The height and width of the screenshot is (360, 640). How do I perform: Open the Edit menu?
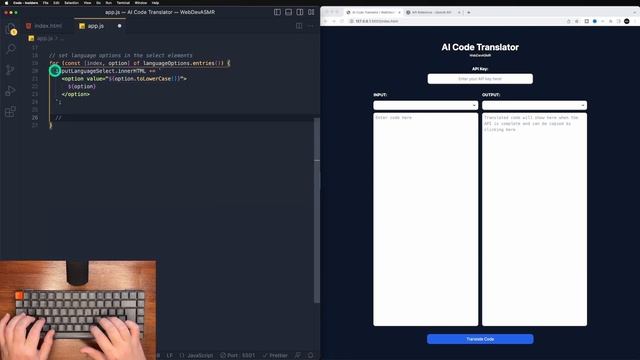(x=56, y=3)
